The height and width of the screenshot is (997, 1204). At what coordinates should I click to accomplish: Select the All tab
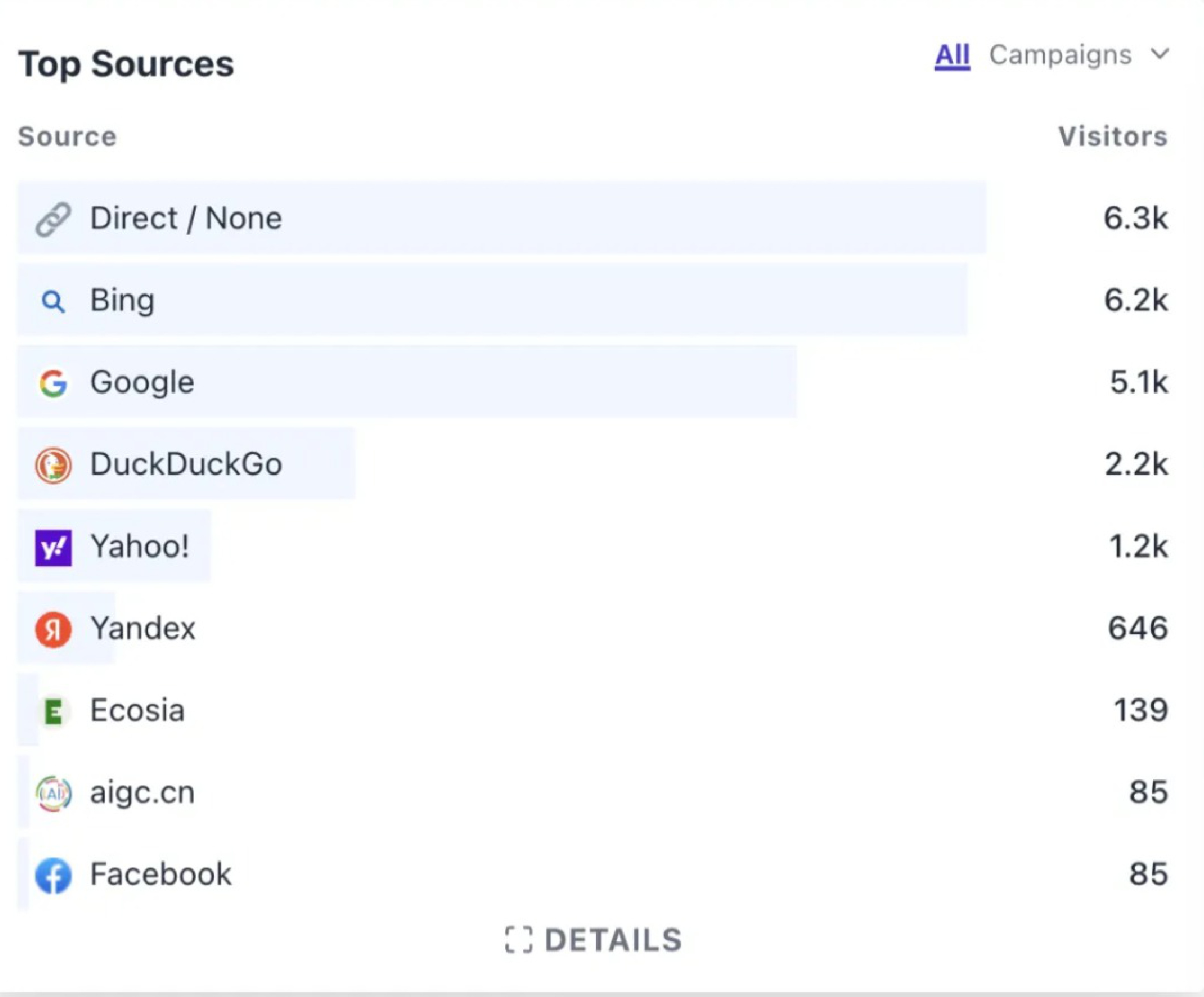952,55
